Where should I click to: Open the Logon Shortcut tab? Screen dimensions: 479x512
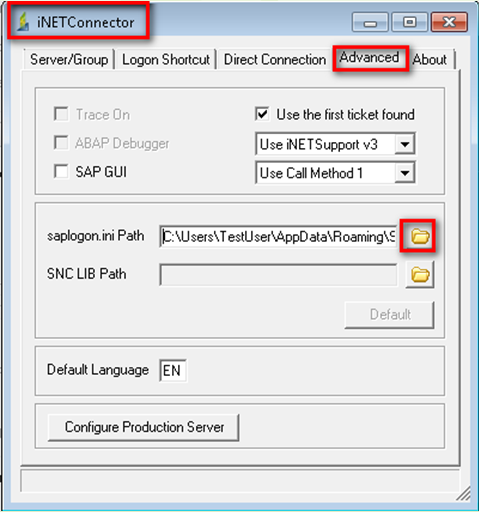point(166,60)
